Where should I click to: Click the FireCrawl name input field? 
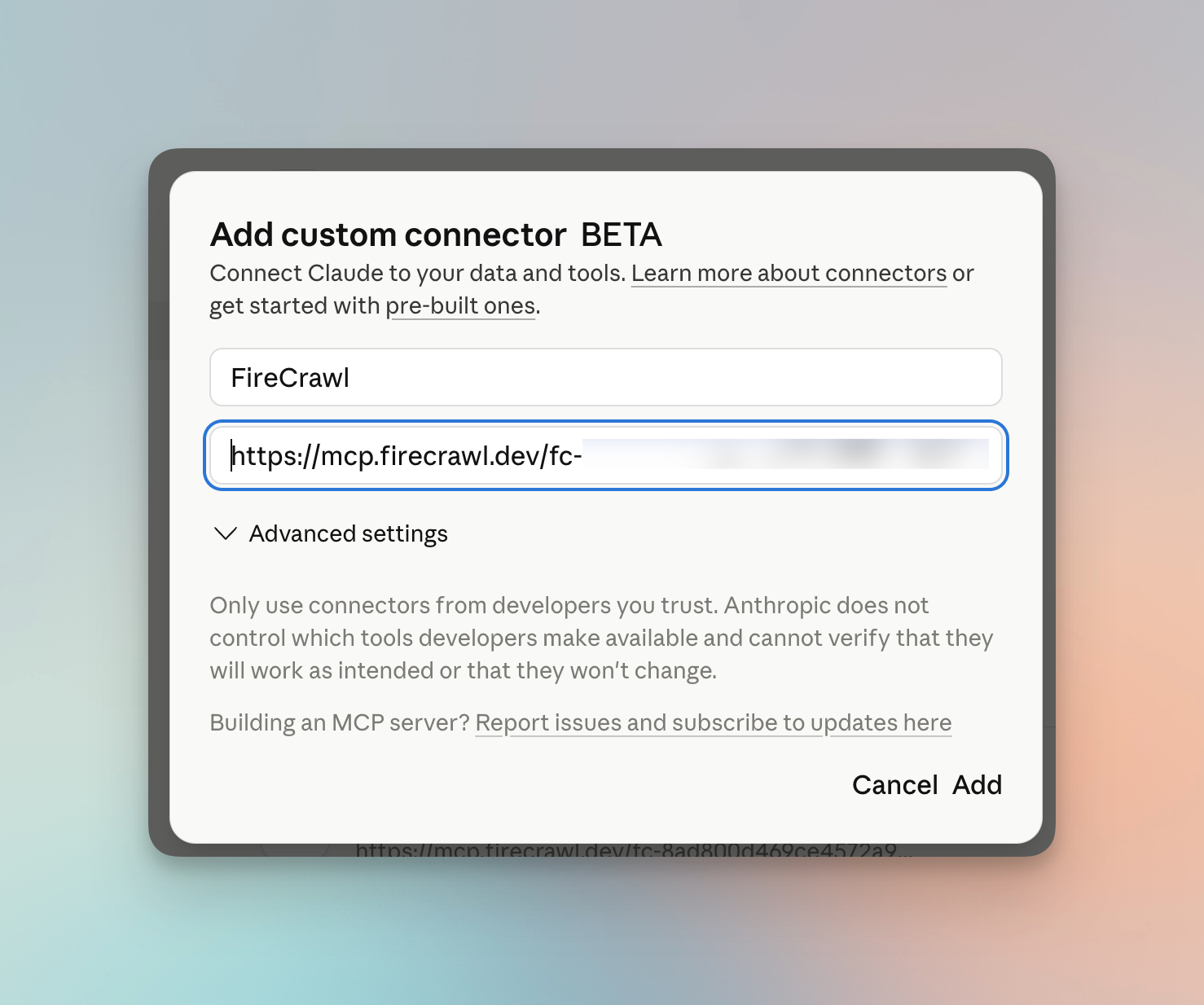pos(605,377)
